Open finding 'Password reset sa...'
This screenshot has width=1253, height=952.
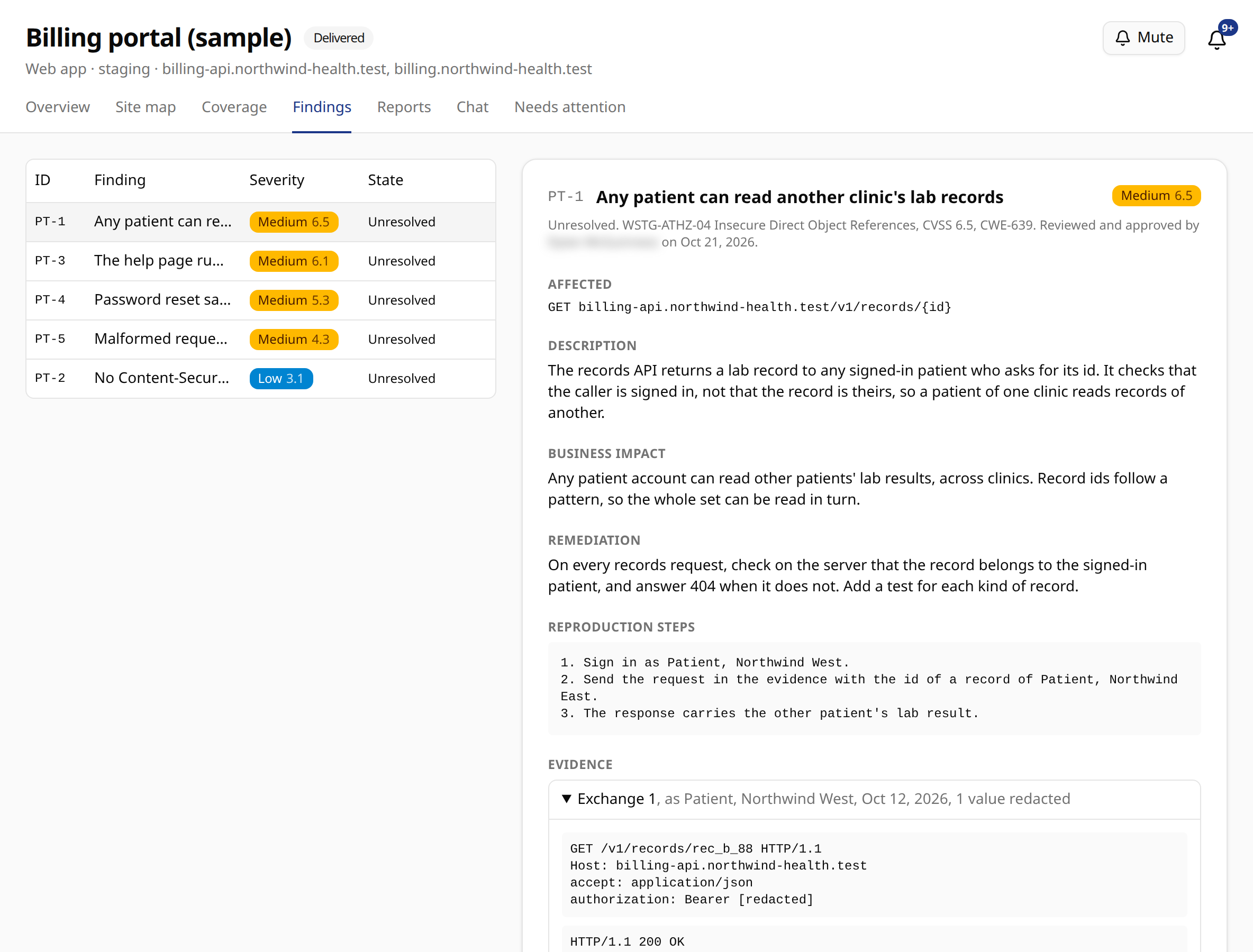coord(261,300)
